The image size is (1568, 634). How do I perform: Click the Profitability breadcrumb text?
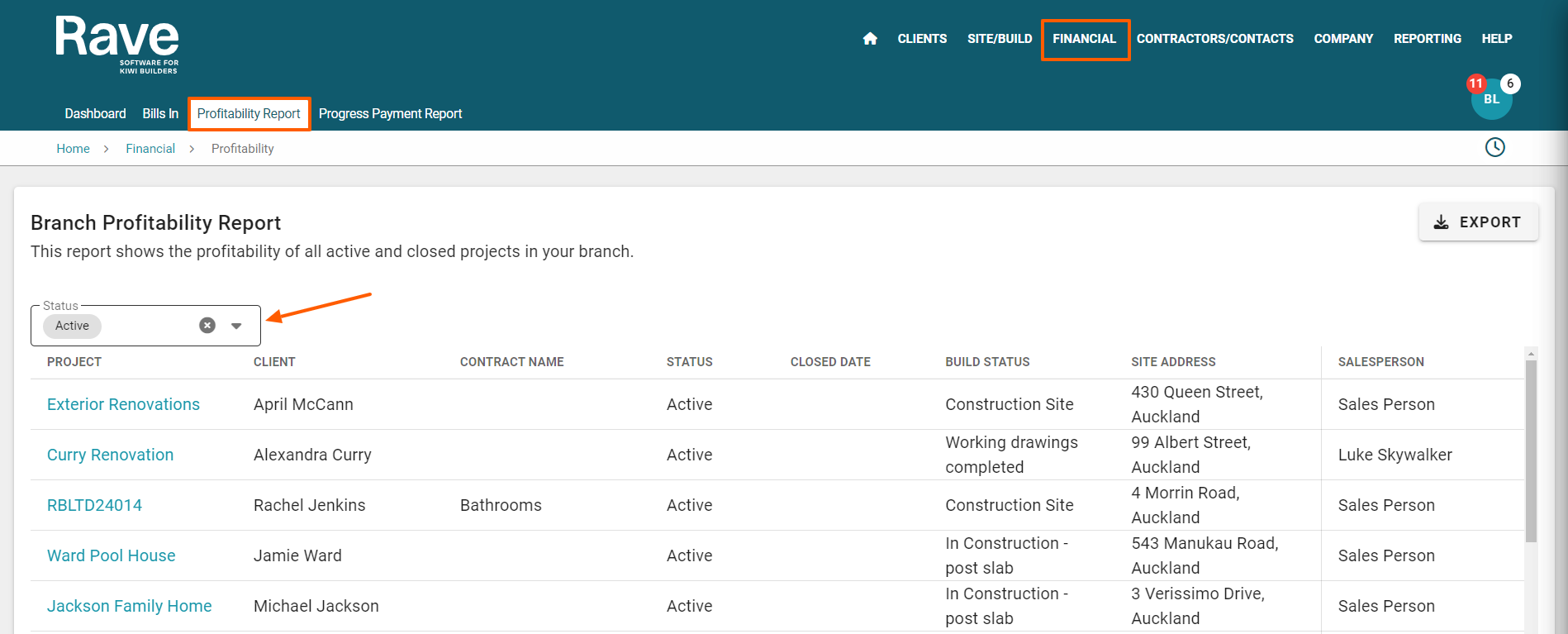pyautogui.click(x=242, y=149)
